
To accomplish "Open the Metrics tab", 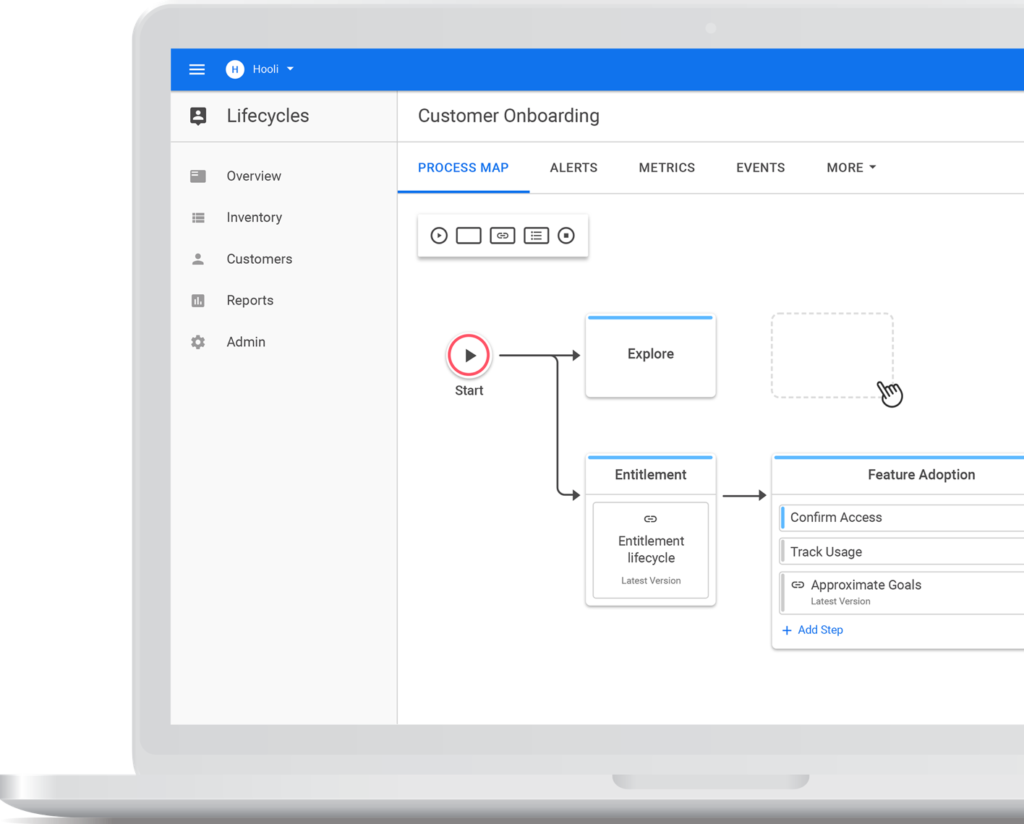I will (667, 168).
